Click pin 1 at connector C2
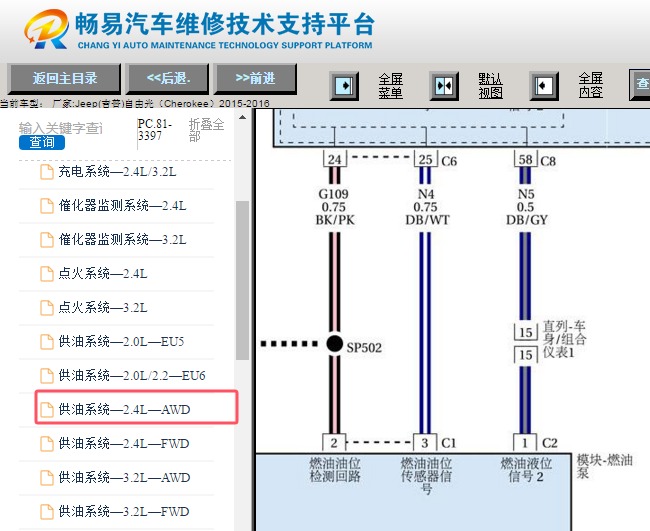 coord(525,443)
